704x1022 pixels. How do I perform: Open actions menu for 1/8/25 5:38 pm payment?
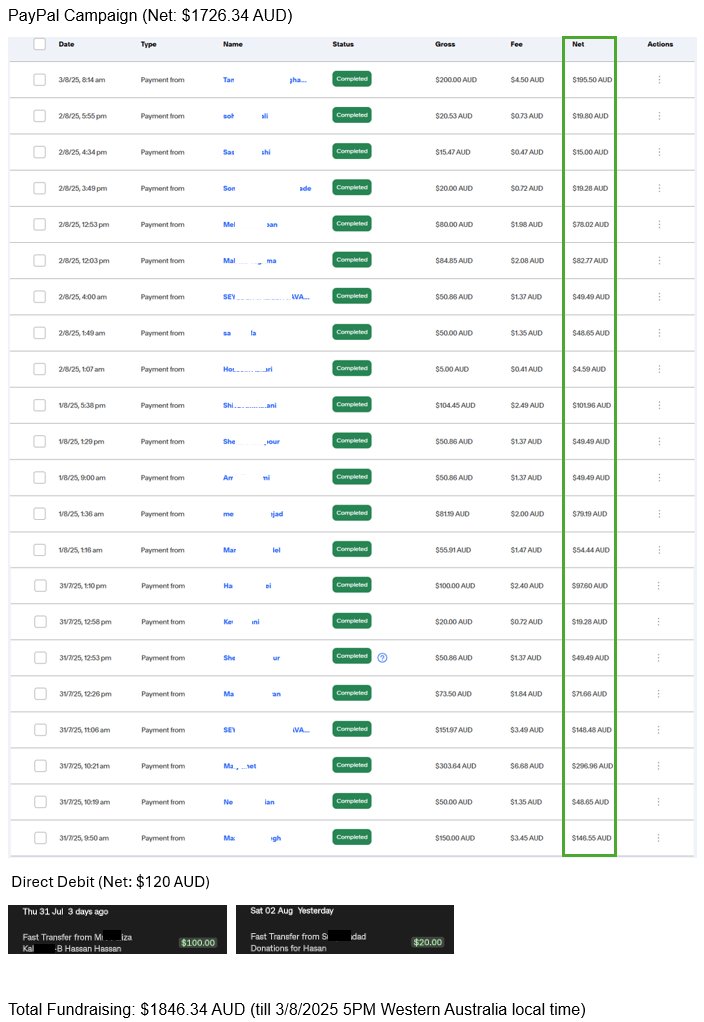pyautogui.click(x=659, y=405)
